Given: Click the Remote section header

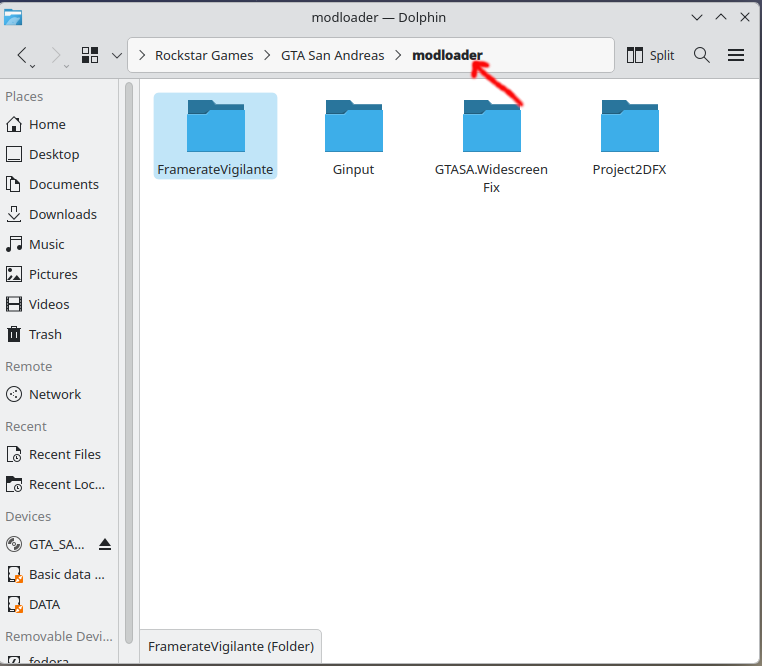Looking at the screenshot, I should [29, 367].
